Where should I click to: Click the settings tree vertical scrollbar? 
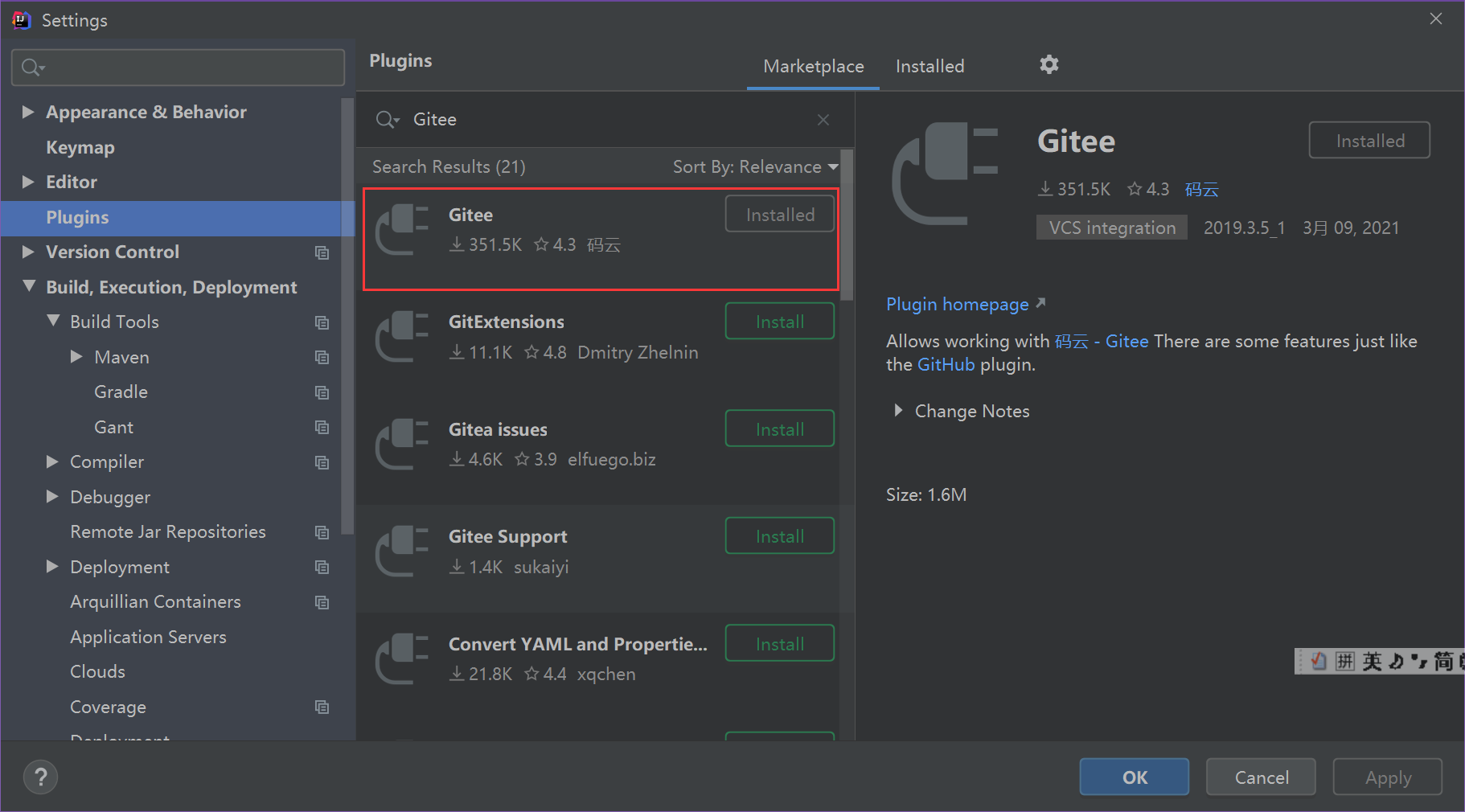tap(347, 316)
